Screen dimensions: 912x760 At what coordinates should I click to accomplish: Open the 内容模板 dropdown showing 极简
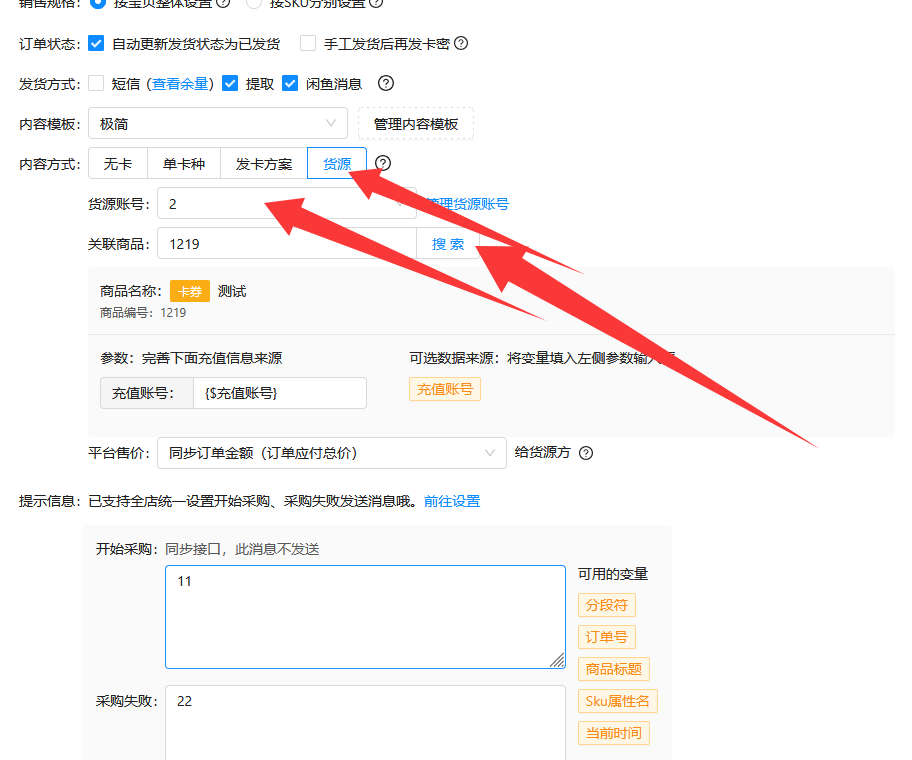tap(218, 122)
